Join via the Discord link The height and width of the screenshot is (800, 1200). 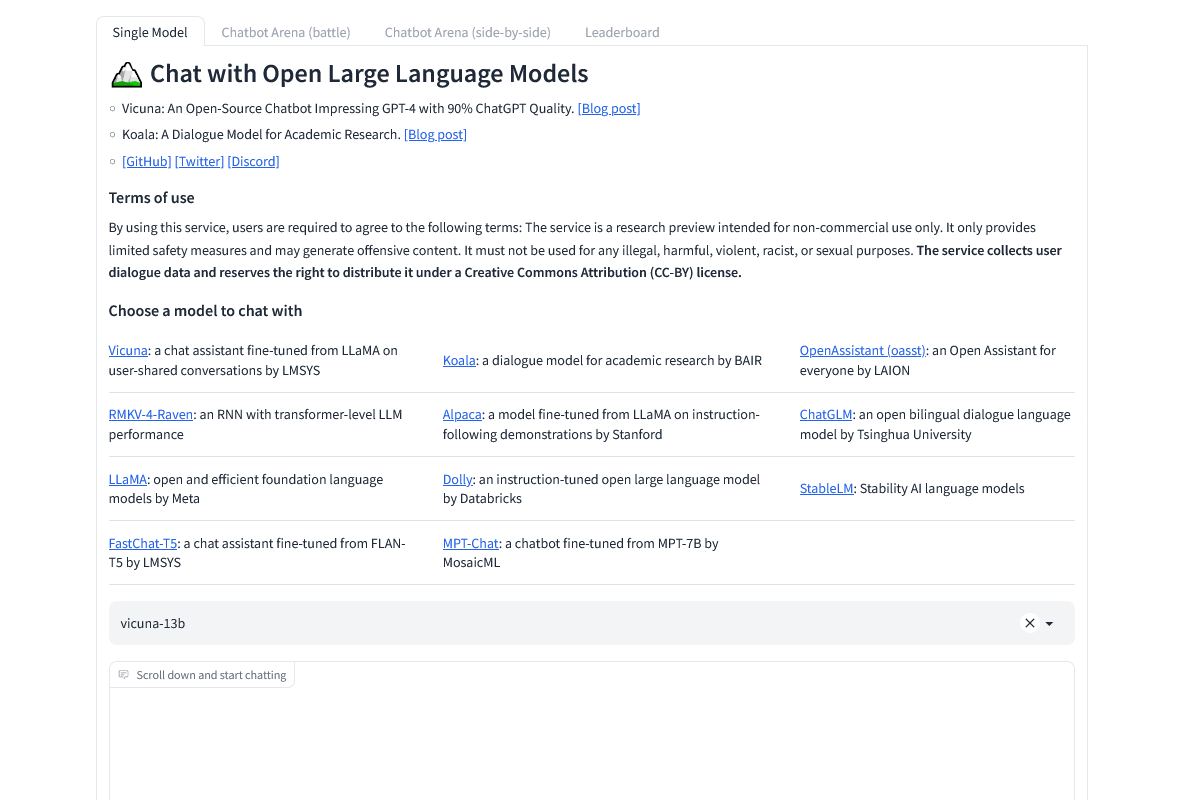coord(253,161)
